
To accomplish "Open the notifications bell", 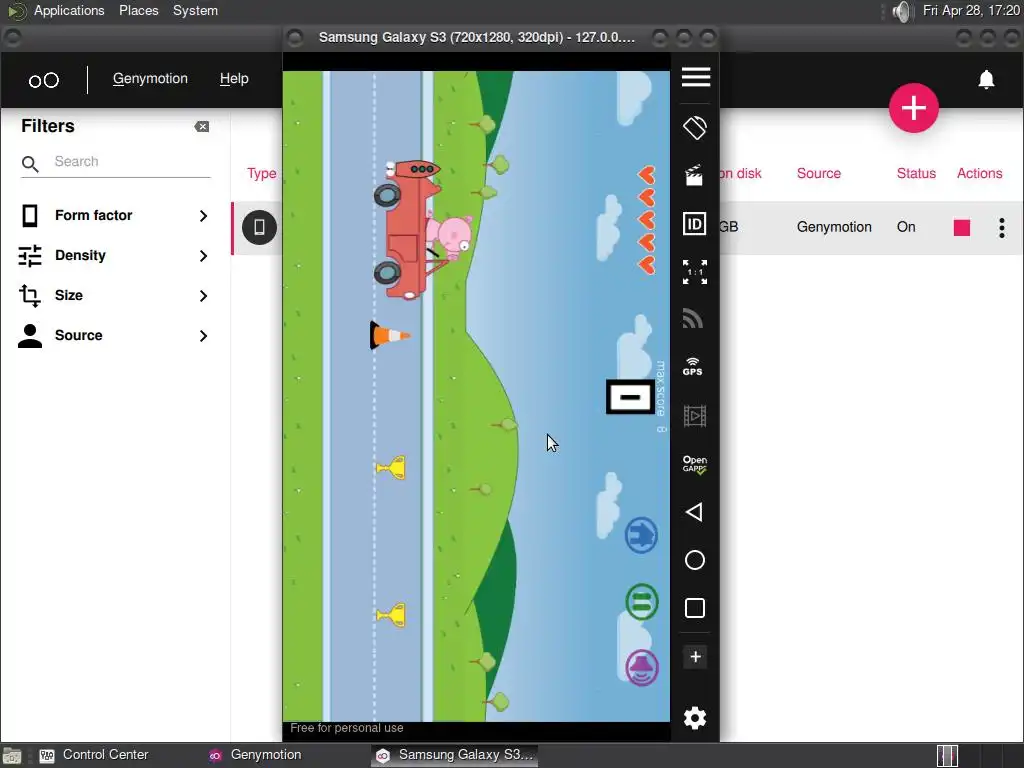I will [986, 79].
